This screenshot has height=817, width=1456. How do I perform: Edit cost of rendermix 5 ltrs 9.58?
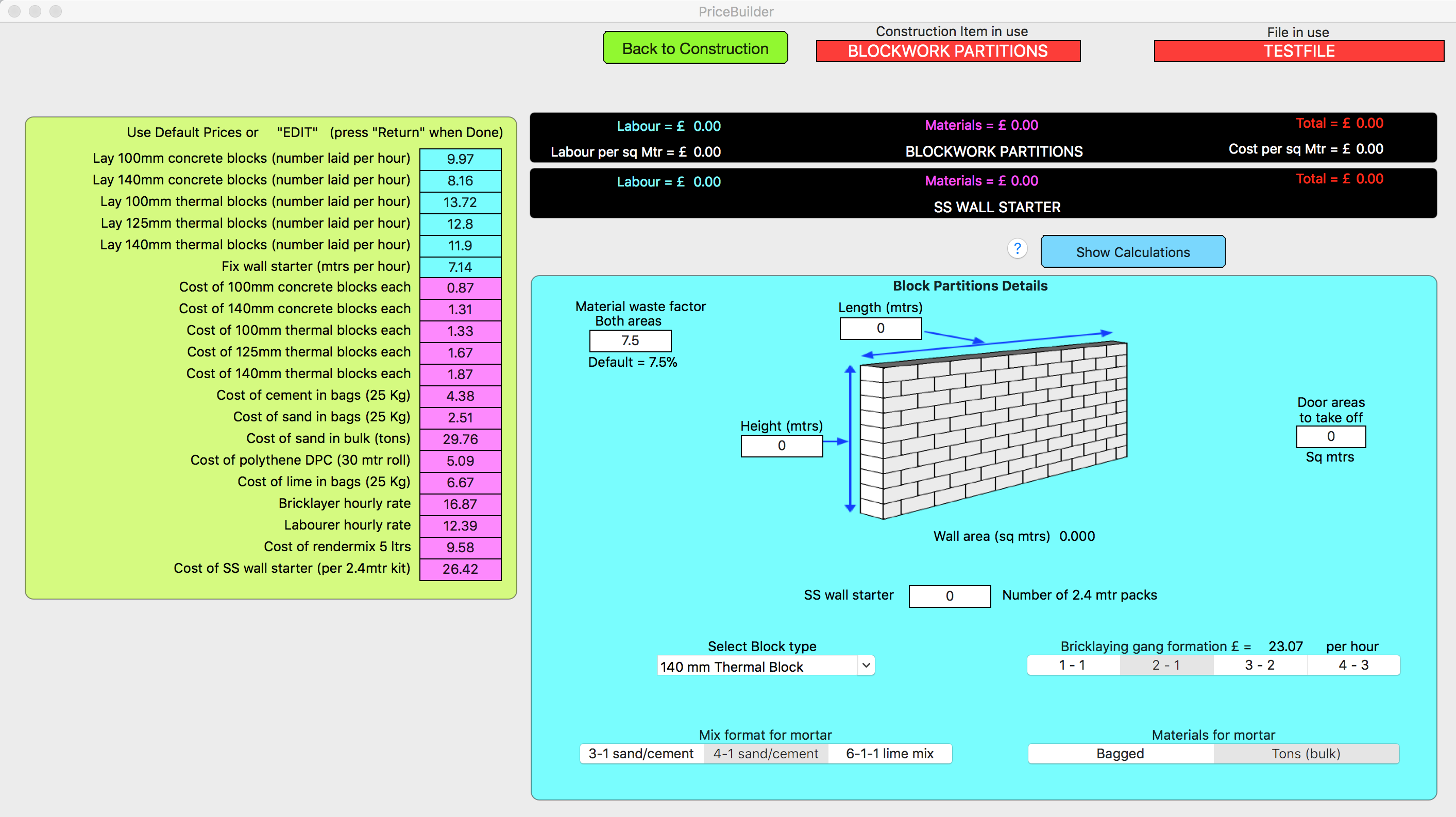[460, 548]
